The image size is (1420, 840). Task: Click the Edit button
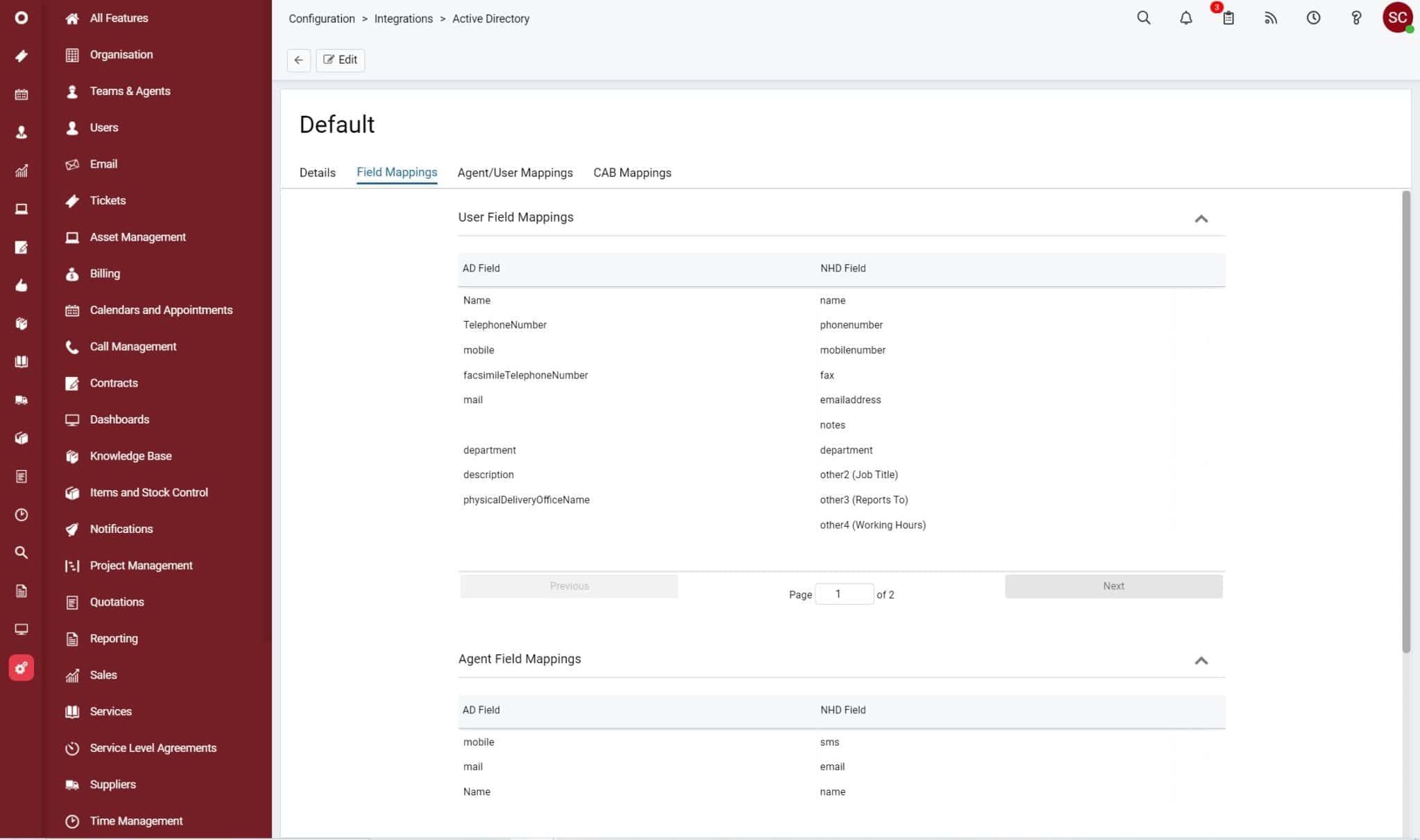point(340,60)
